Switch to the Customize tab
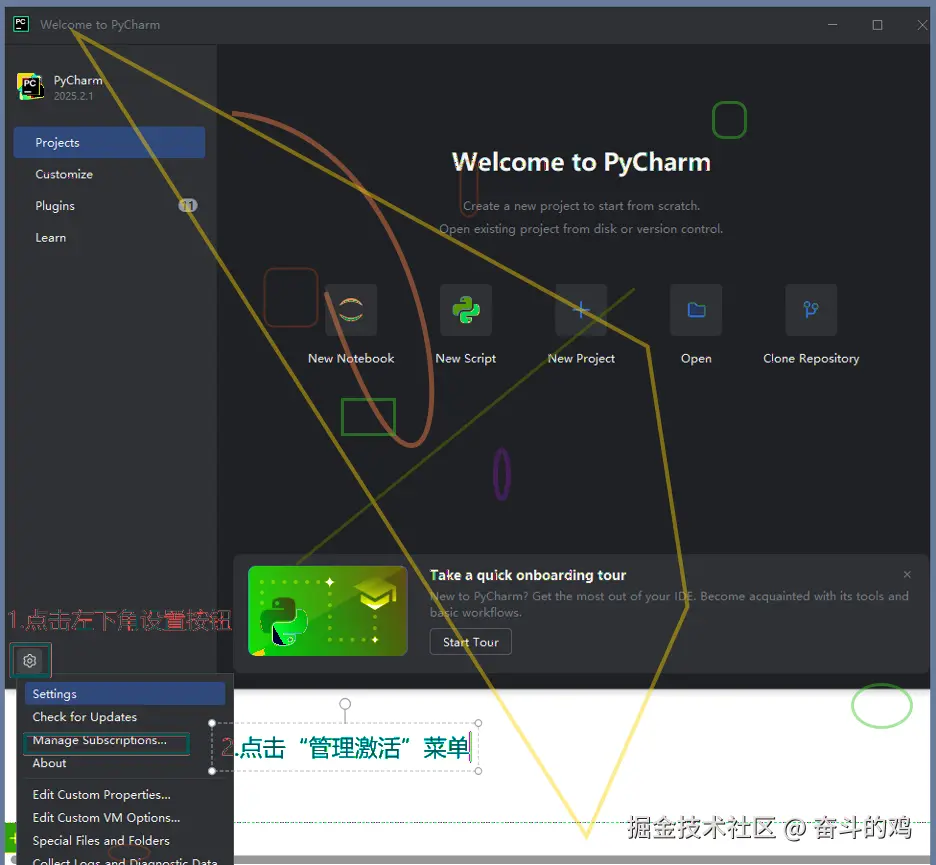Image resolution: width=936 pixels, height=865 pixels. 109,174
